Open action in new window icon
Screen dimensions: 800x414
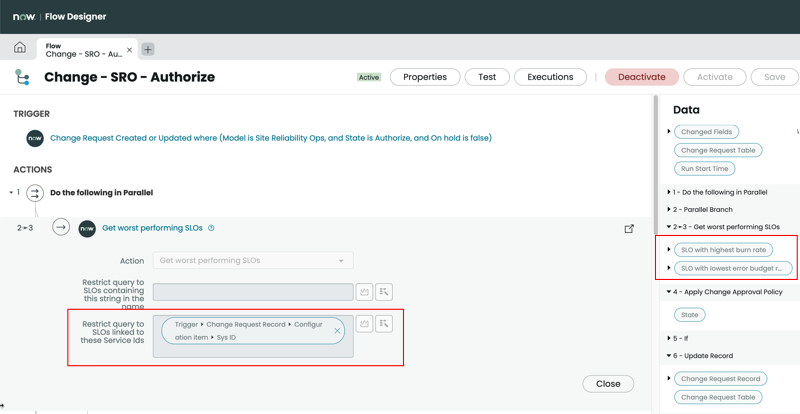click(x=629, y=229)
